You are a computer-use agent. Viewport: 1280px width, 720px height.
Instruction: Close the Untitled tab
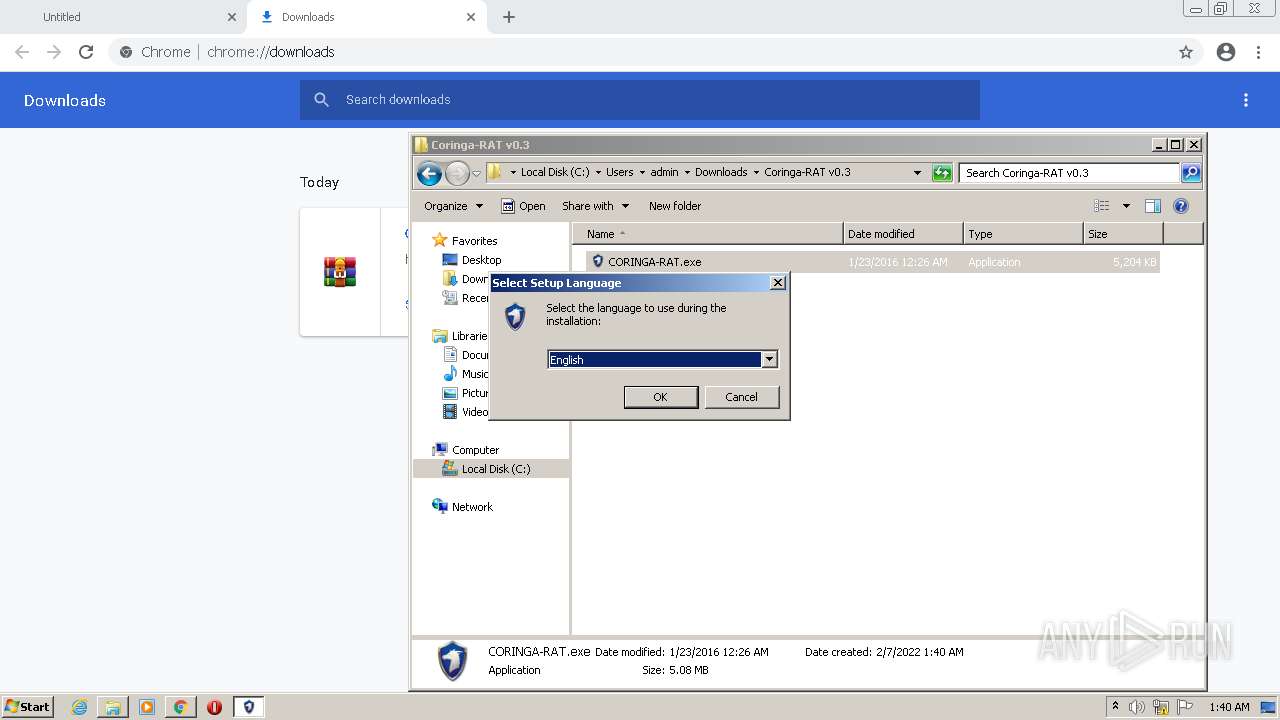[232, 17]
